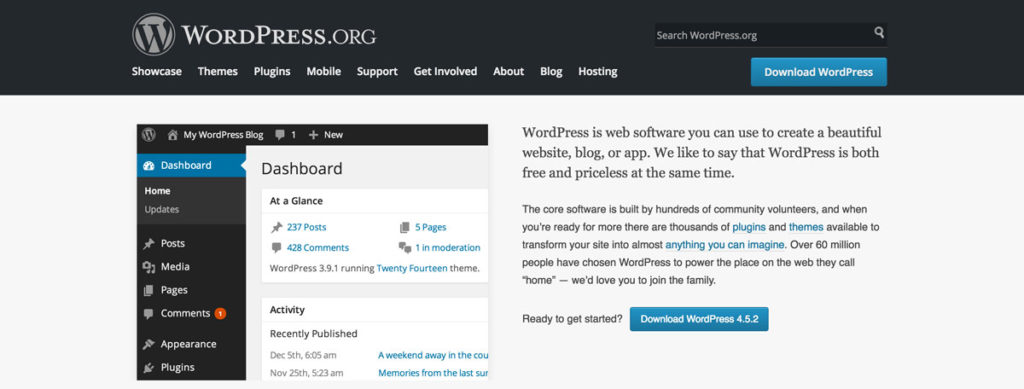Image resolution: width=1024 pixels, height=389 pixels.
Task: Click the 5 Pages link
Action: [x=431, y=228]
